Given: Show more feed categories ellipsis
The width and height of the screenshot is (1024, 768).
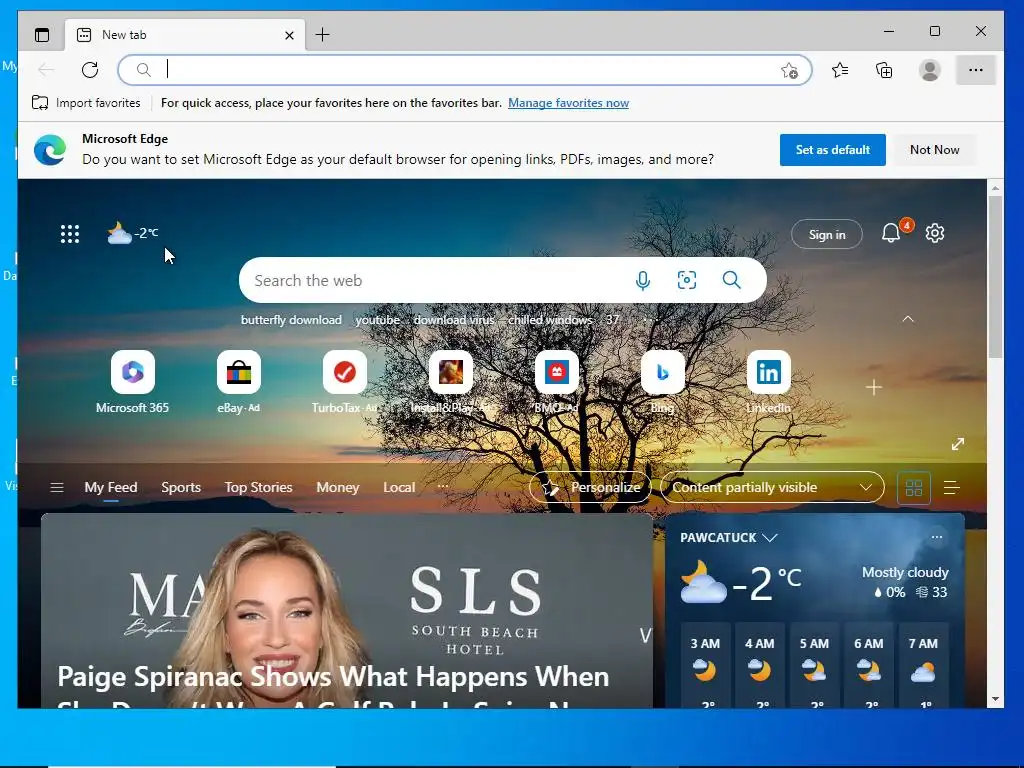Looking at the screenshot, I should 443,487.
